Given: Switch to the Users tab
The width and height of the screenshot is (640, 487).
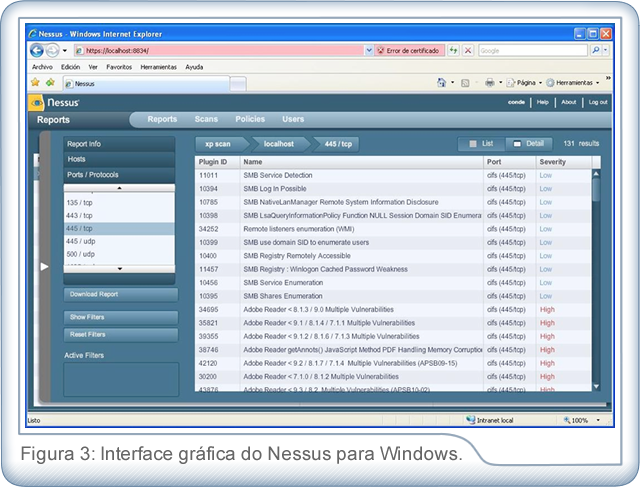Looking at the screenshot, I should click(293, 119).
